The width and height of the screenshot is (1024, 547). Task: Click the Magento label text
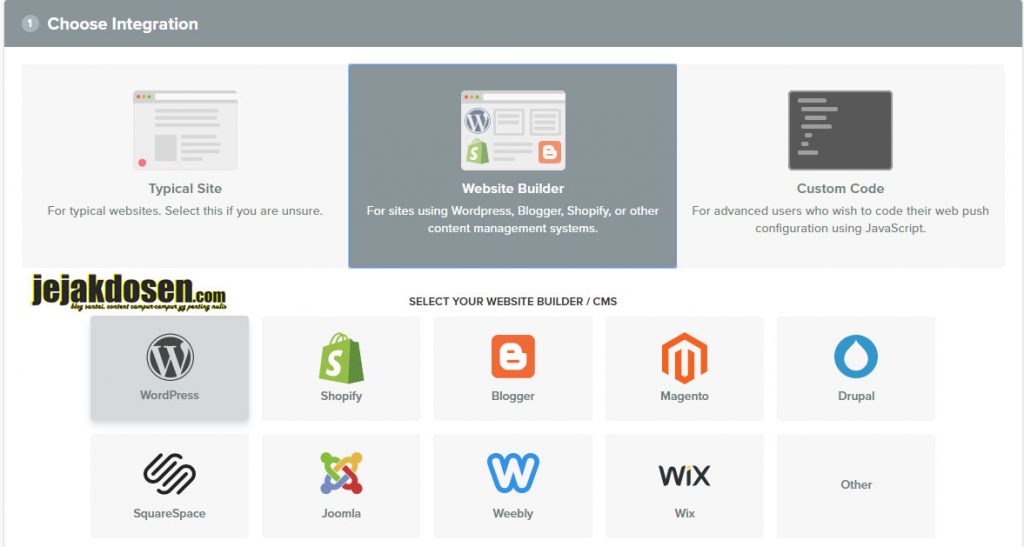click(684, 396)
